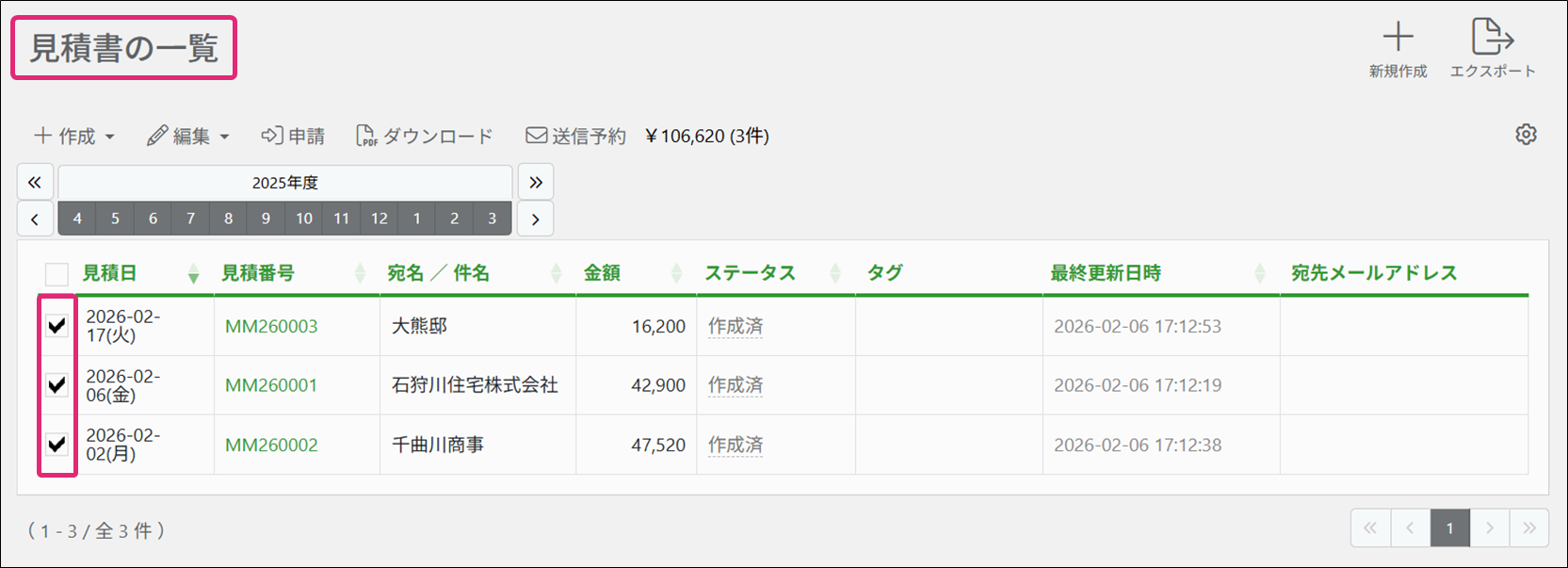The height and width of the screenshot is (568, 1568).
Task: Click the 新規作成 plus icon
Action: (1398, 38)
